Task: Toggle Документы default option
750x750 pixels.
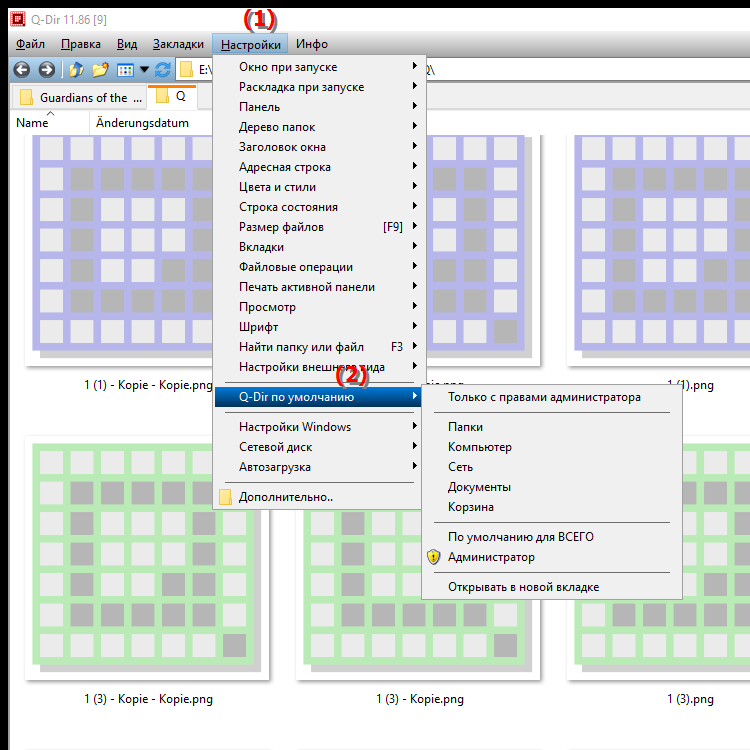Action: [x=551, y=487]
